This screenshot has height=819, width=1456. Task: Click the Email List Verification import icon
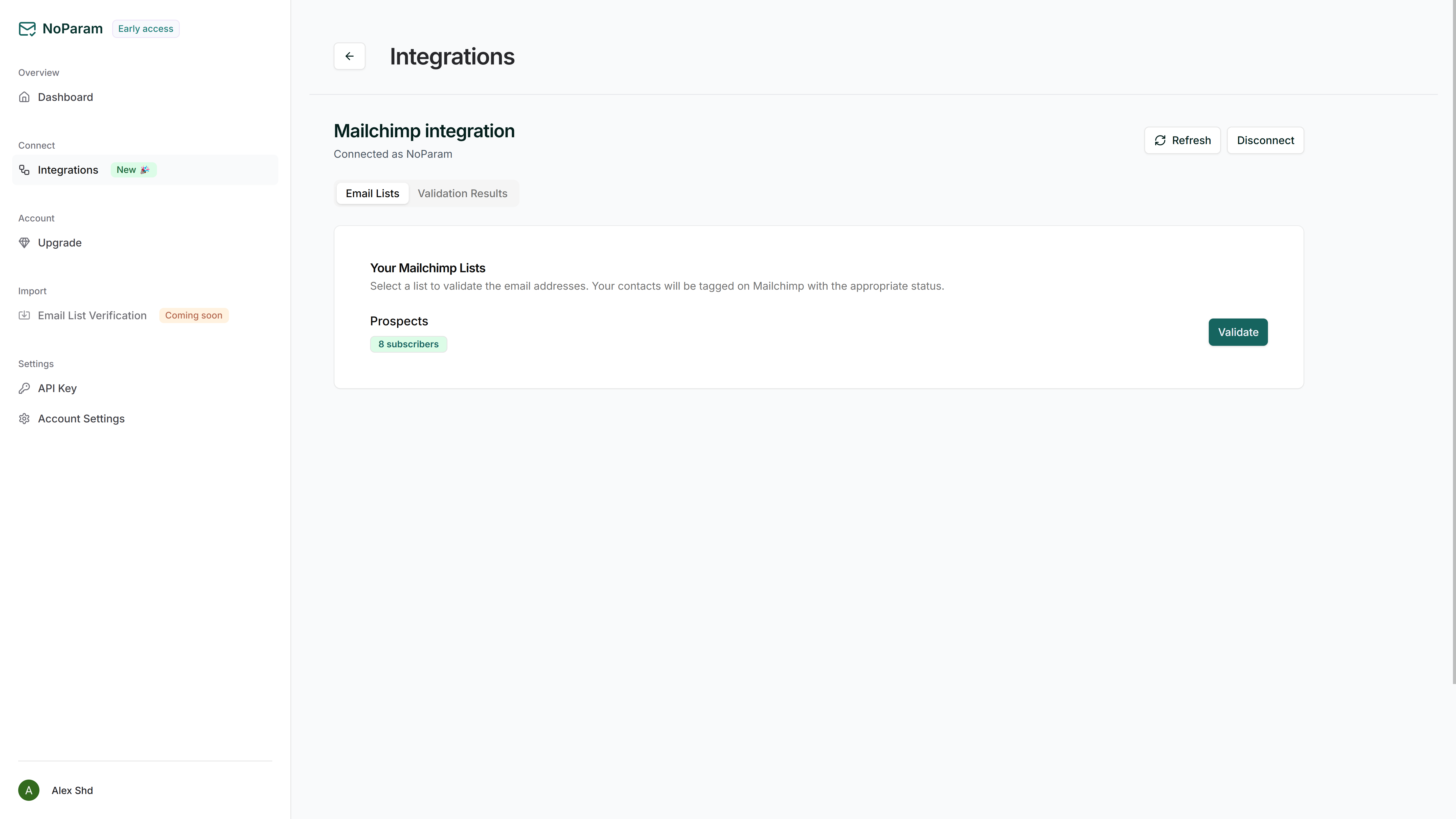(x=24, y=315)
